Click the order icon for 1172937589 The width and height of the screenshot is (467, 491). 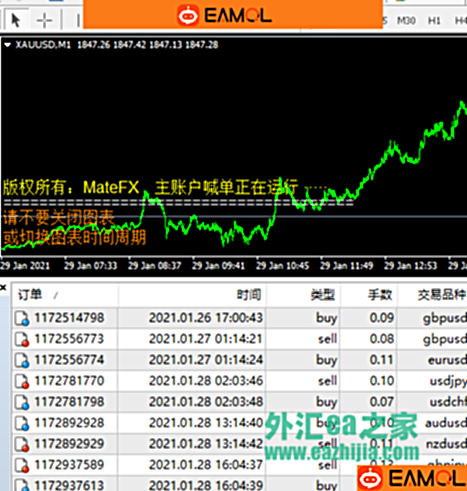coord(22,465)
